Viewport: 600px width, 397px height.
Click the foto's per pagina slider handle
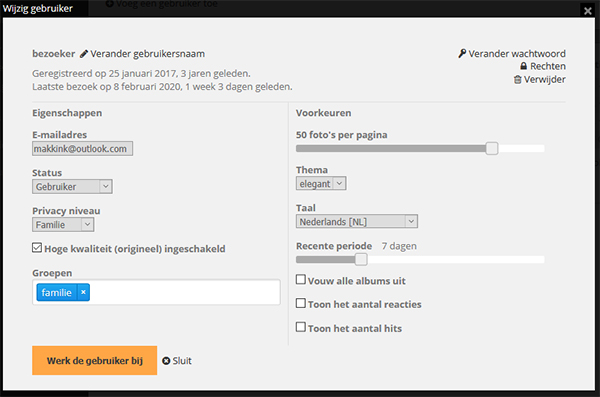click(x=492, y=148)
